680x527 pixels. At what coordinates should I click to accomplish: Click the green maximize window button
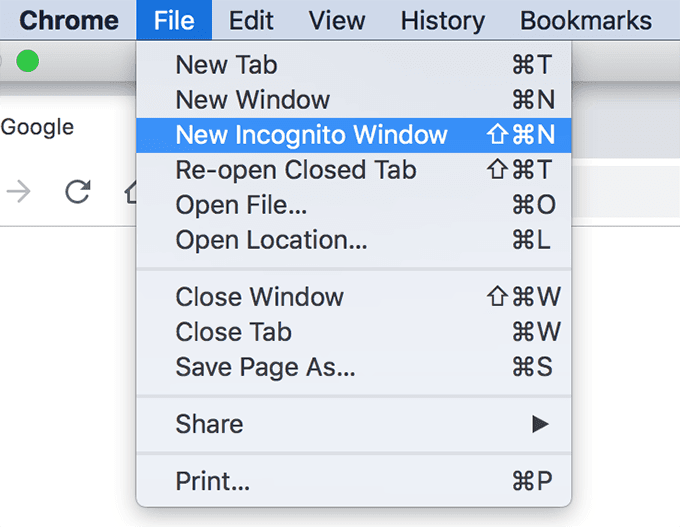[28, 63]
